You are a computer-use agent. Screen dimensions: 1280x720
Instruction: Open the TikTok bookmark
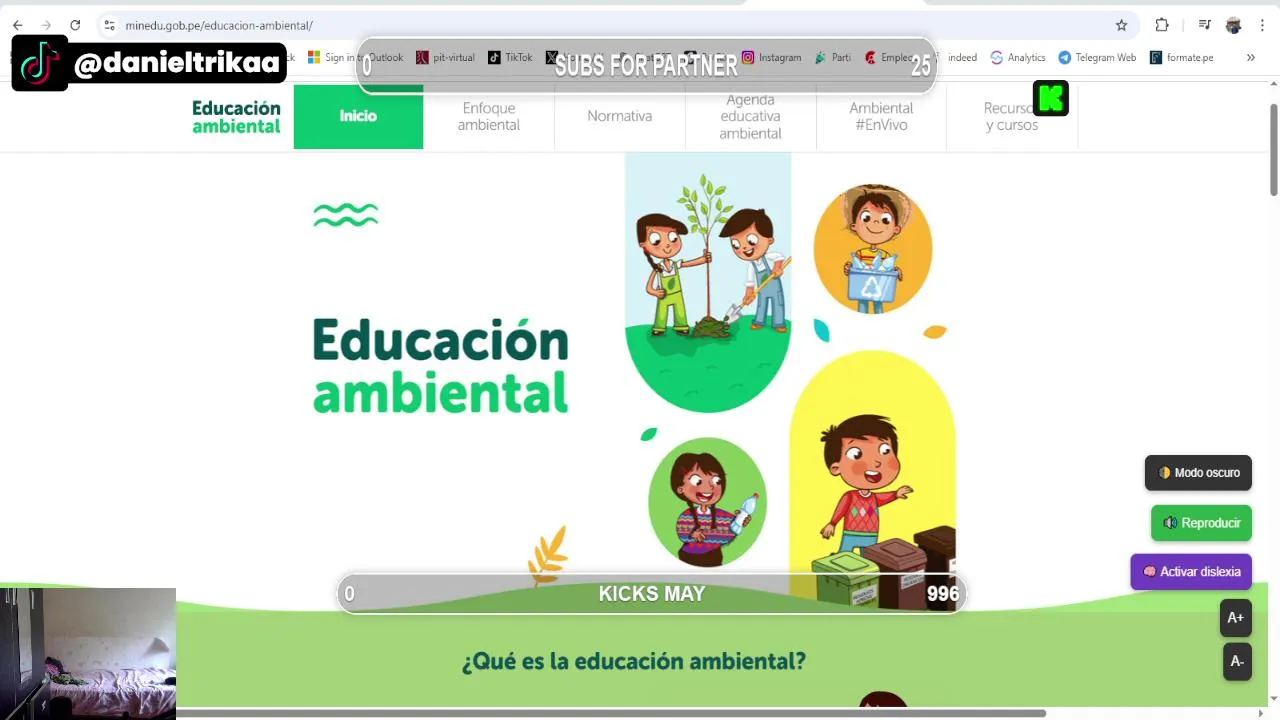coord(510,58)
